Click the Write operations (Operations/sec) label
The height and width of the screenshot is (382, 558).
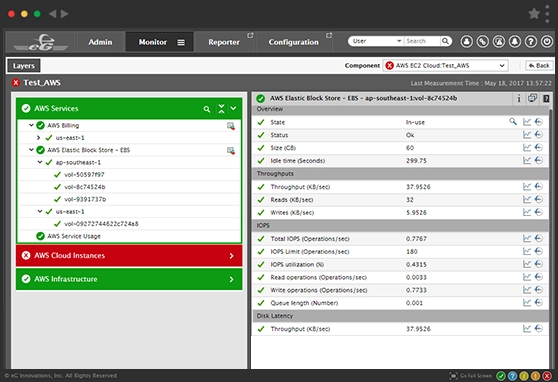click(x=319, y=290)
